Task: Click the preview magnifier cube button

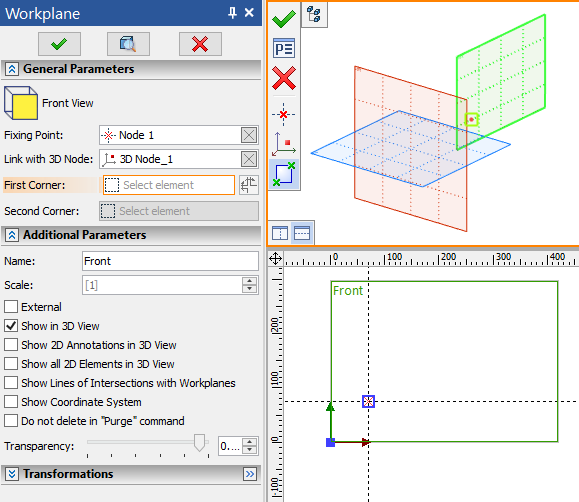Action: 128,44
